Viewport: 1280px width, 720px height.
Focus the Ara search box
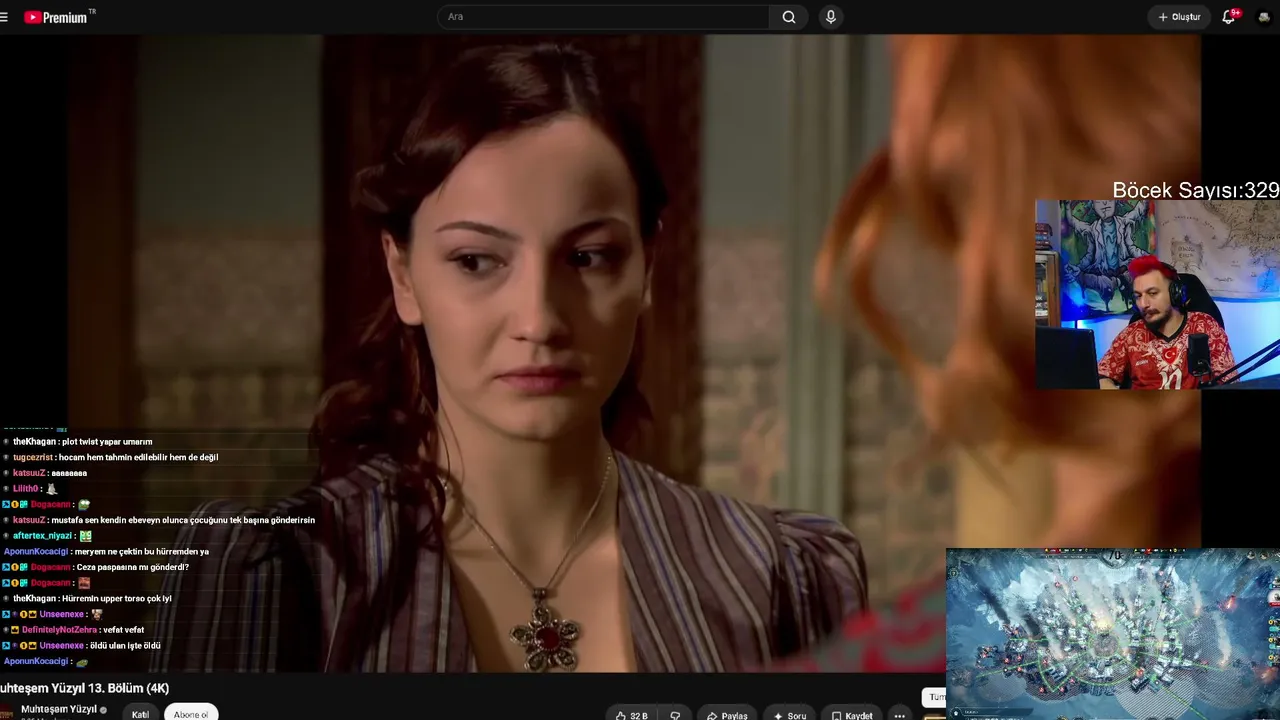[x=603, y=17]
